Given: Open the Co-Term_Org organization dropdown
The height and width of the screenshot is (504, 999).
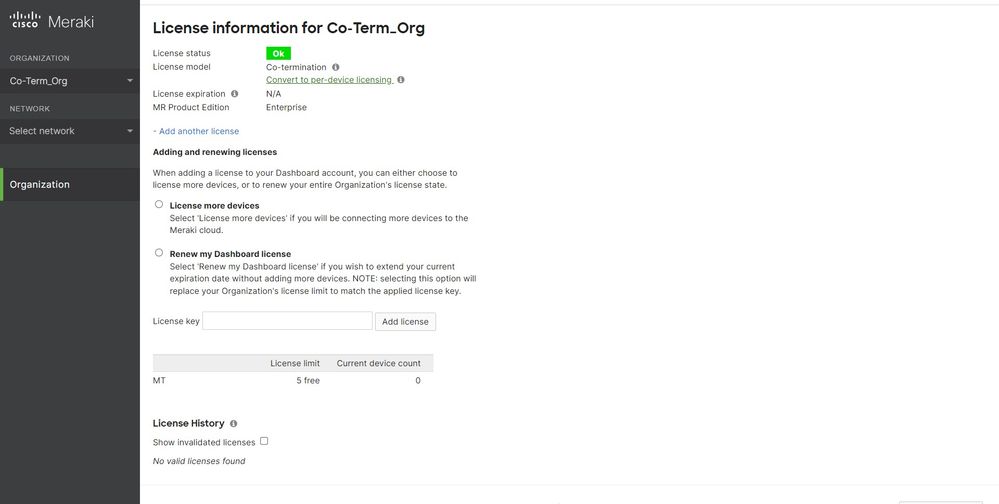Looking at the screenshot, I should tap(70, 81).
